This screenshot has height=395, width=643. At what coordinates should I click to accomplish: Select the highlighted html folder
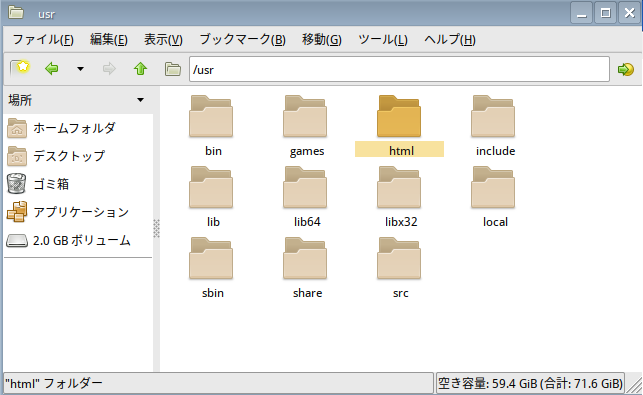[x=399, y=126]
